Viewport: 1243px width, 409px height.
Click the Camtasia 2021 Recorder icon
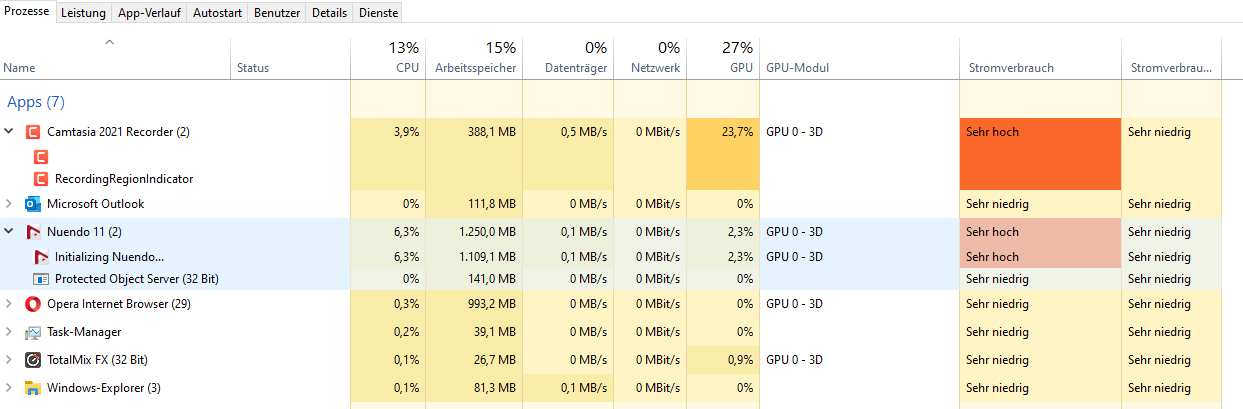pos(33,132)
